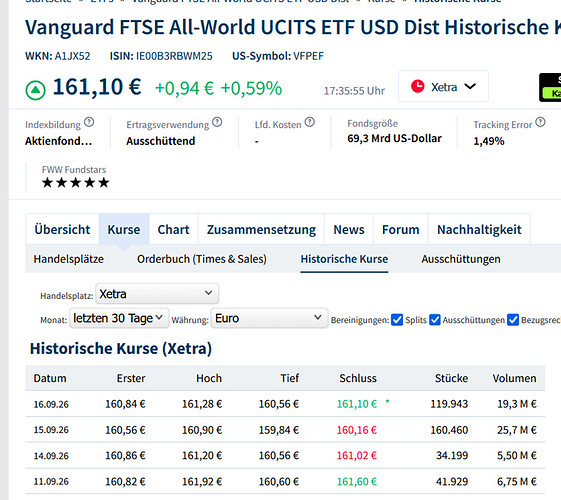Viewport: 561px width, 500px height.
Task: Click the Schluss column header
Action: pos(358,378)
